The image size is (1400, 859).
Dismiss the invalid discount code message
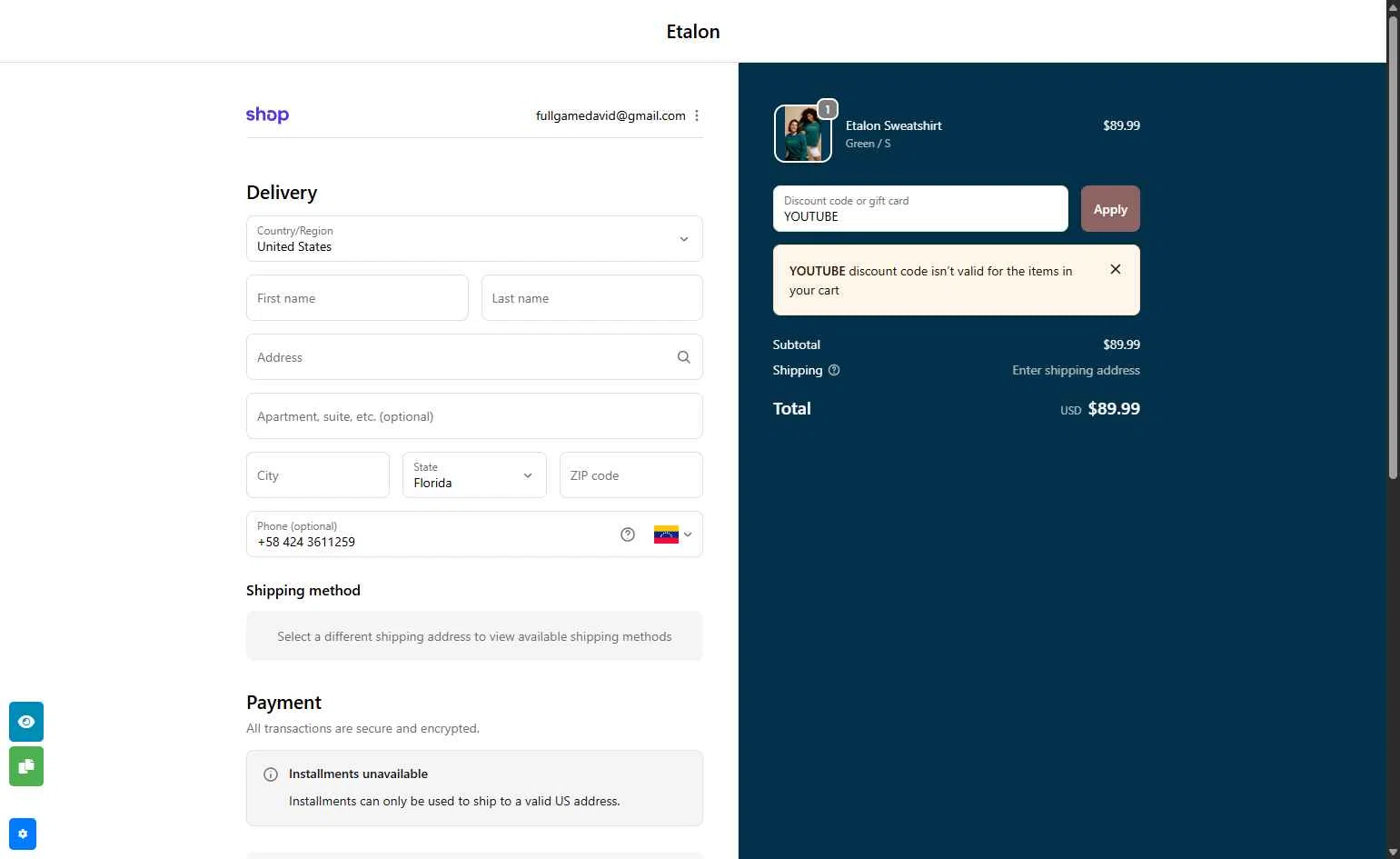(x=1116, y=269)
